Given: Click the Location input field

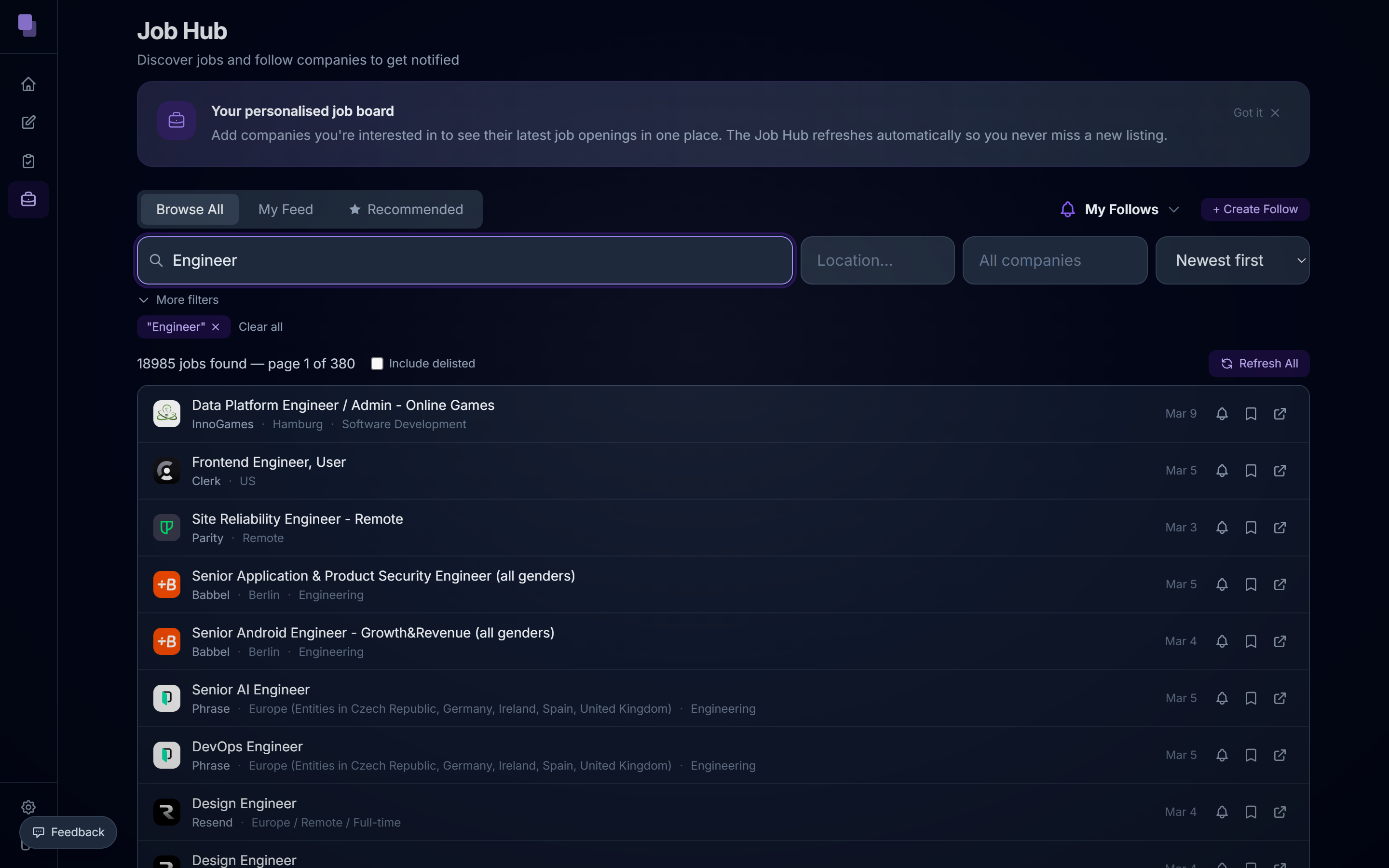Looking at the screenshot, I should tap(877, 260).
